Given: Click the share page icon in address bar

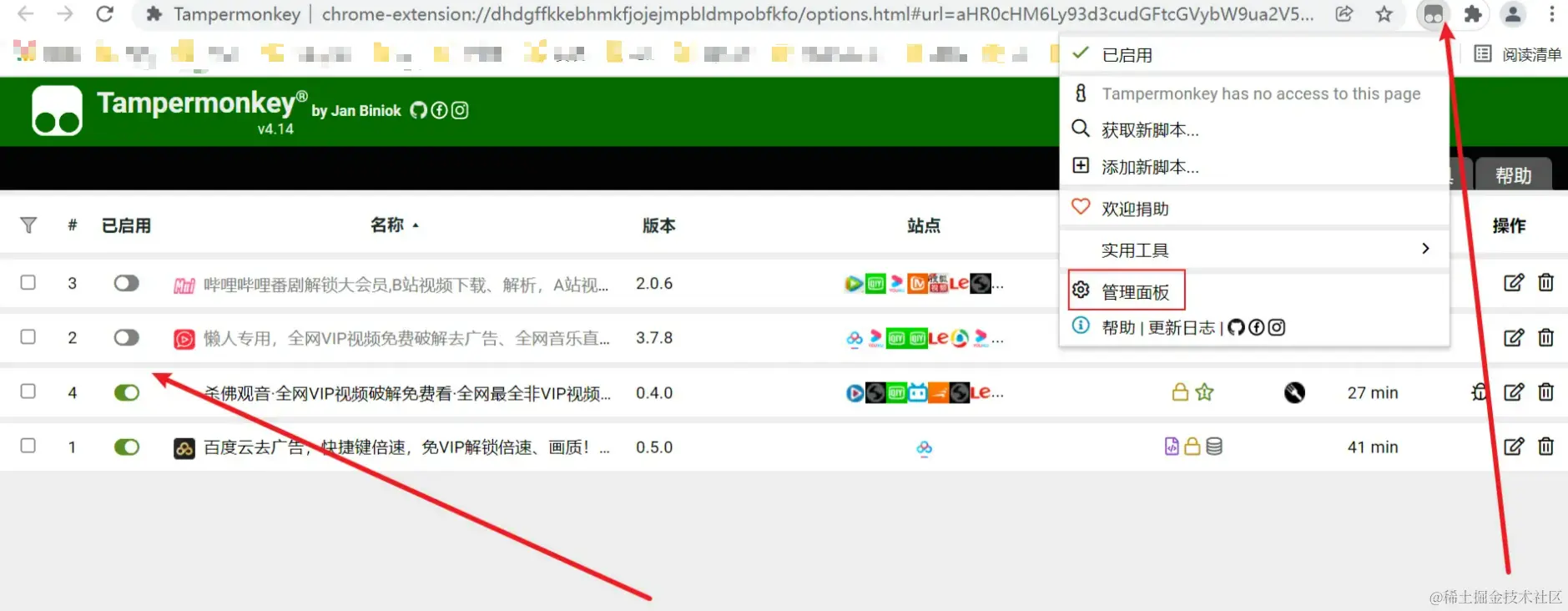Looking at the screenshot, I should 1344,14.
